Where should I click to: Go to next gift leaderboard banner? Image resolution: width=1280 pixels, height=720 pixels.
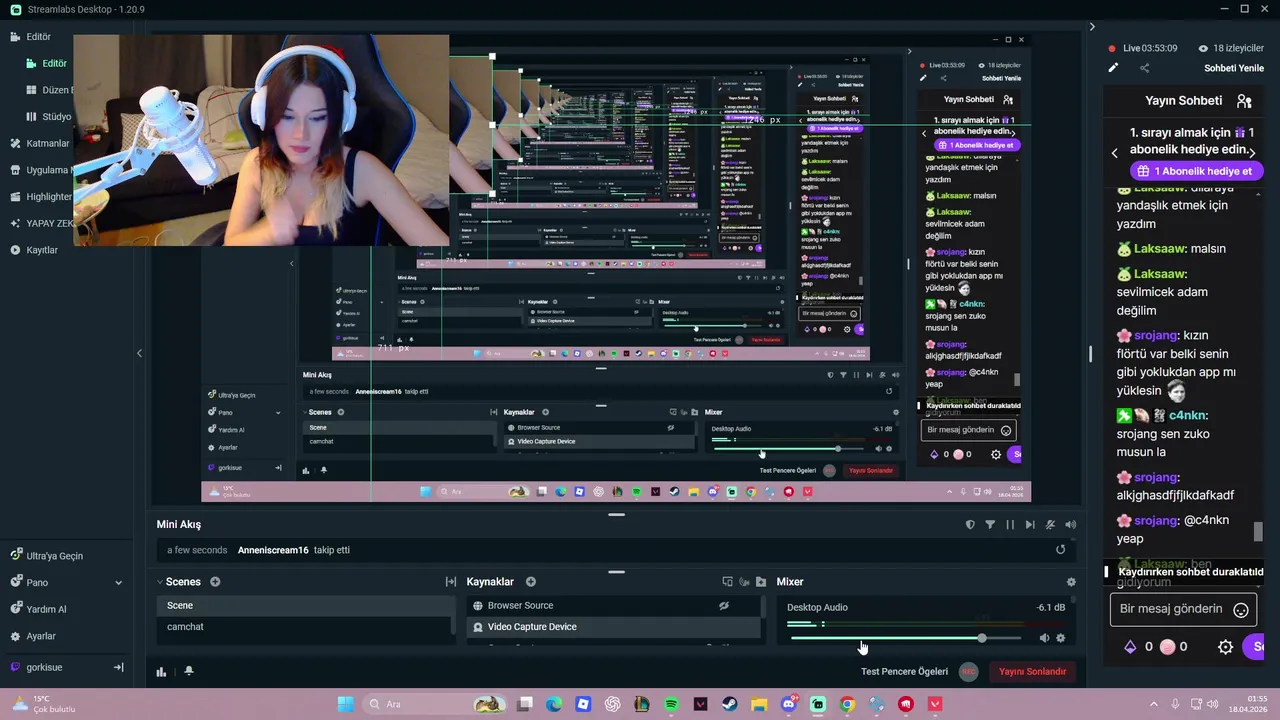click(1252, 153)
